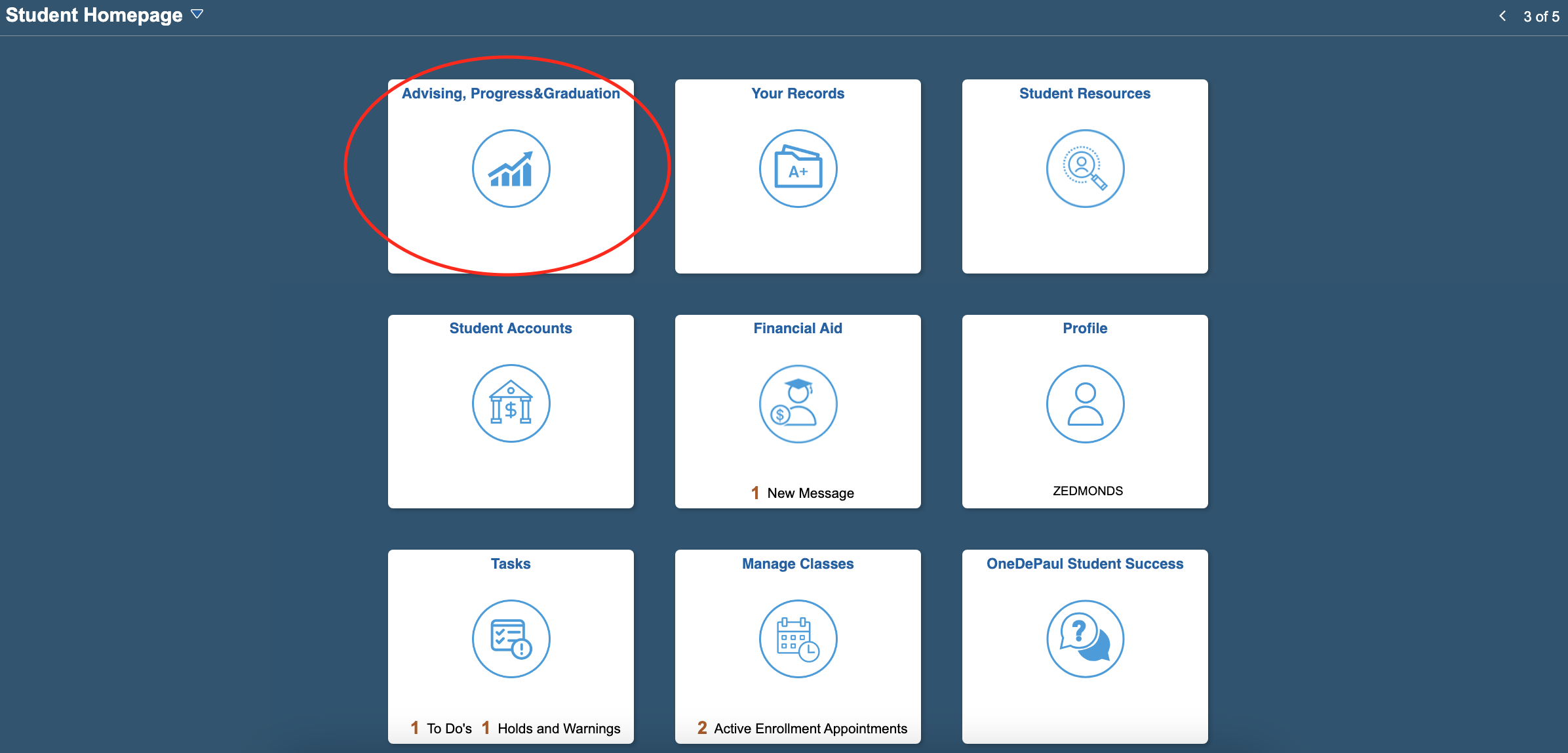Viewport: 1568px width, 753px height.
Task: Click the Student Resources magnifier icon
Action: 1085,169
